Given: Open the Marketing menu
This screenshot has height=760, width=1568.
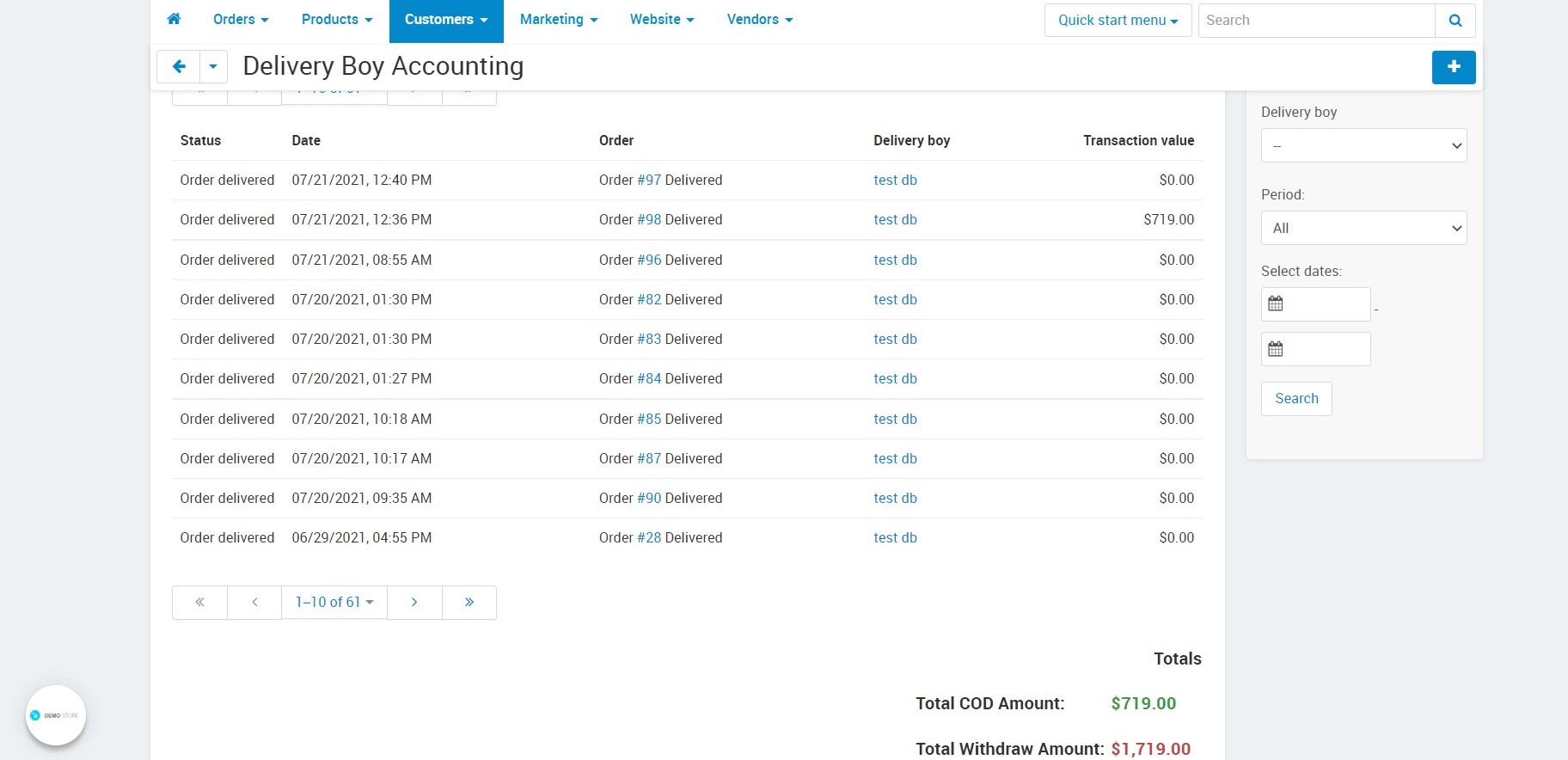Looking at the screenshot, I should pos(559,20).
